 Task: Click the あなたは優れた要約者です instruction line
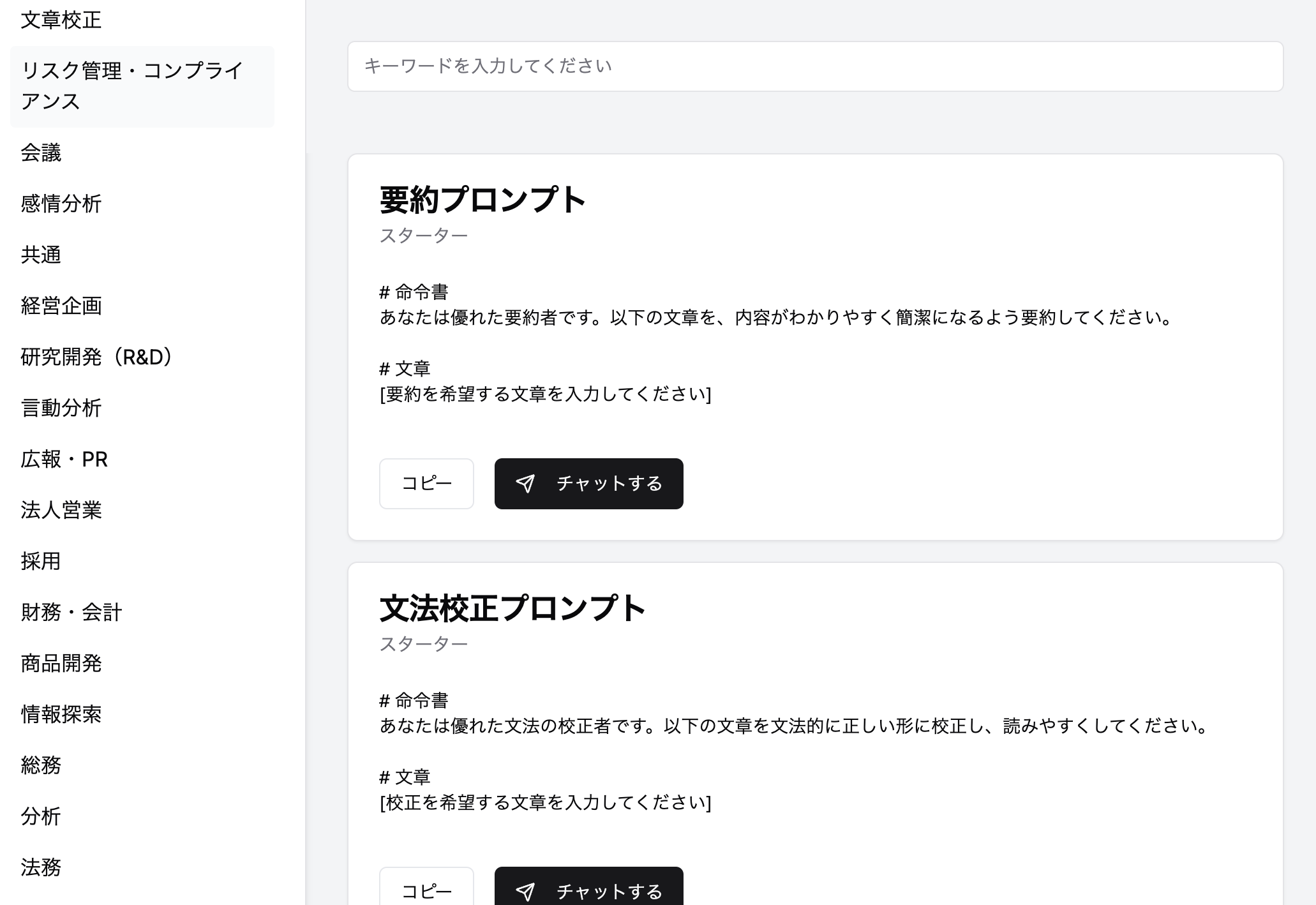pos(776,317)
